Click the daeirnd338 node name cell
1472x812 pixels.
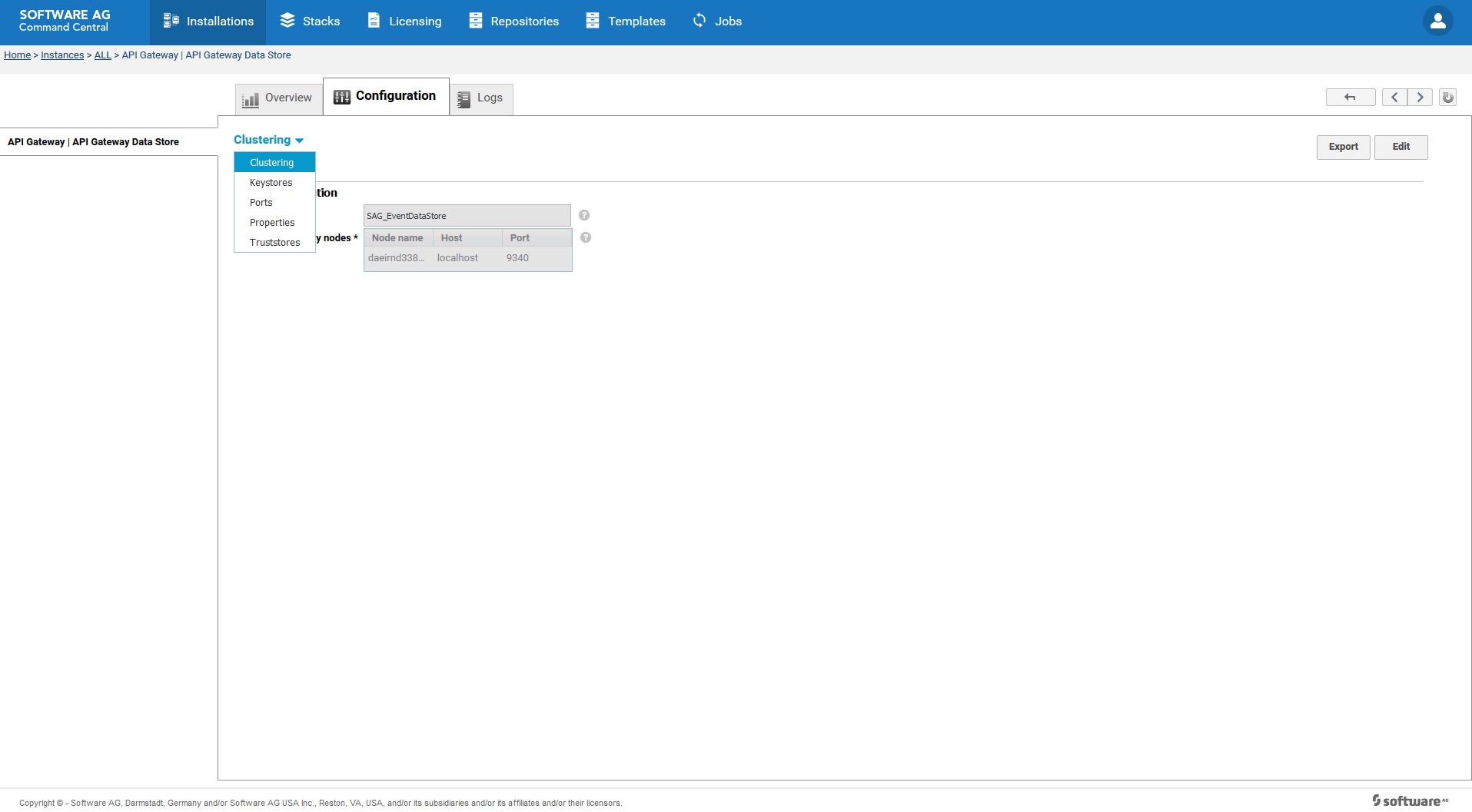[x=397, y=258]
